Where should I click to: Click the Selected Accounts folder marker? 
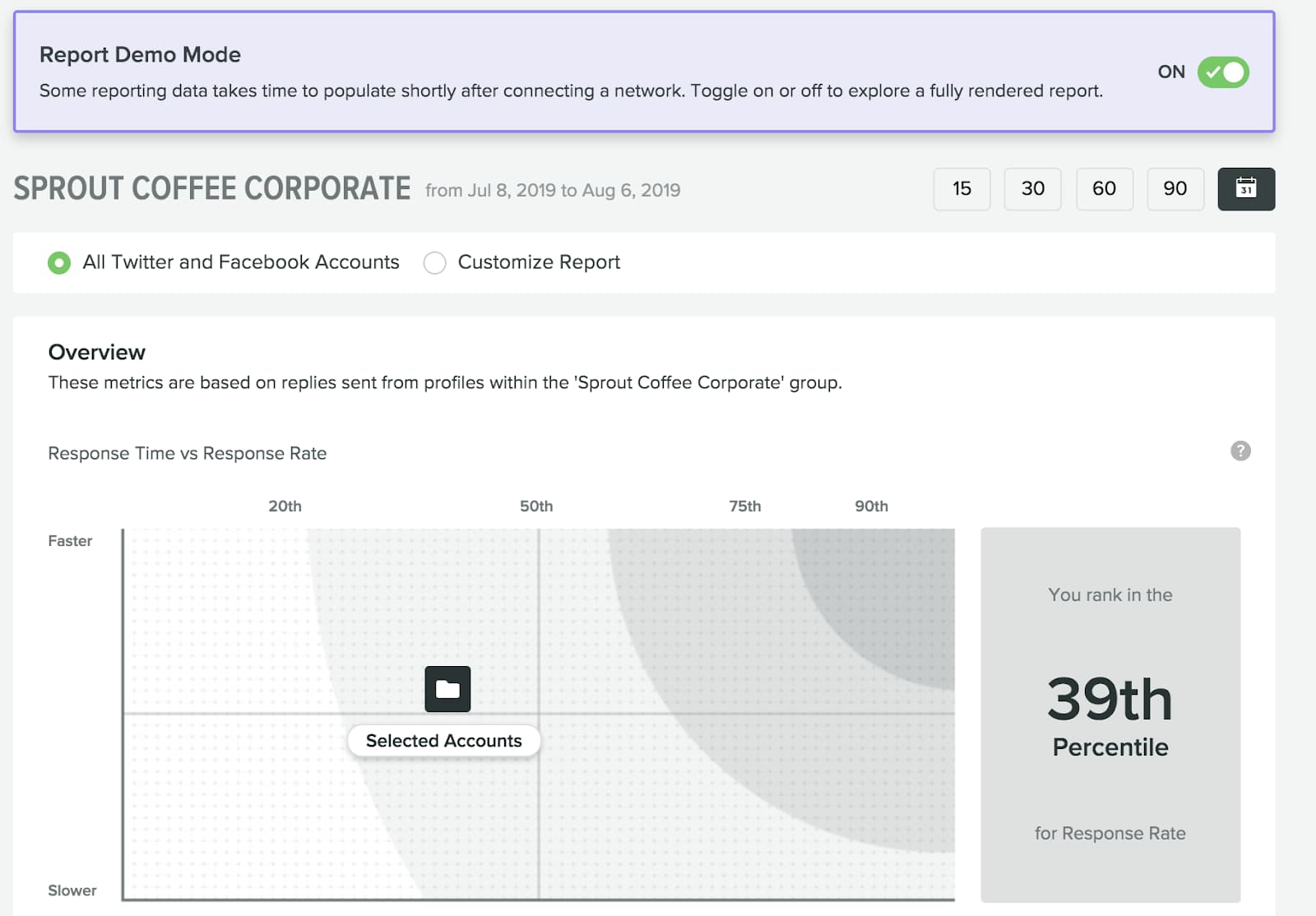[447, 689]
